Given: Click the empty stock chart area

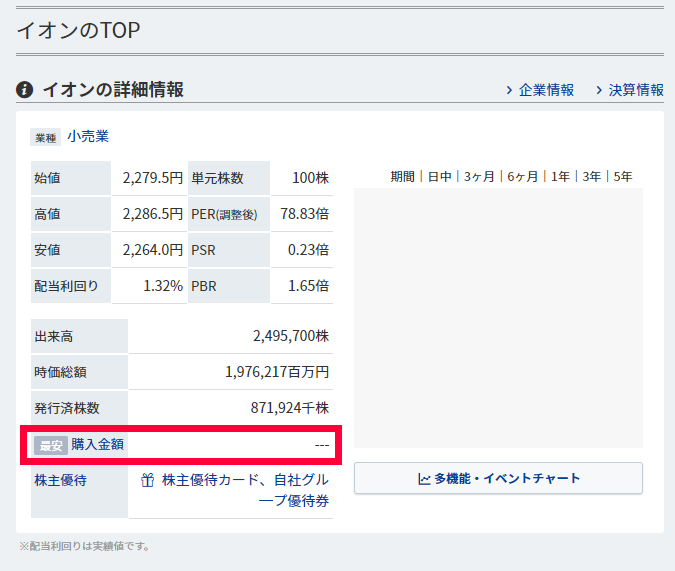Looking at the screenshot, I should pos(498,316).
